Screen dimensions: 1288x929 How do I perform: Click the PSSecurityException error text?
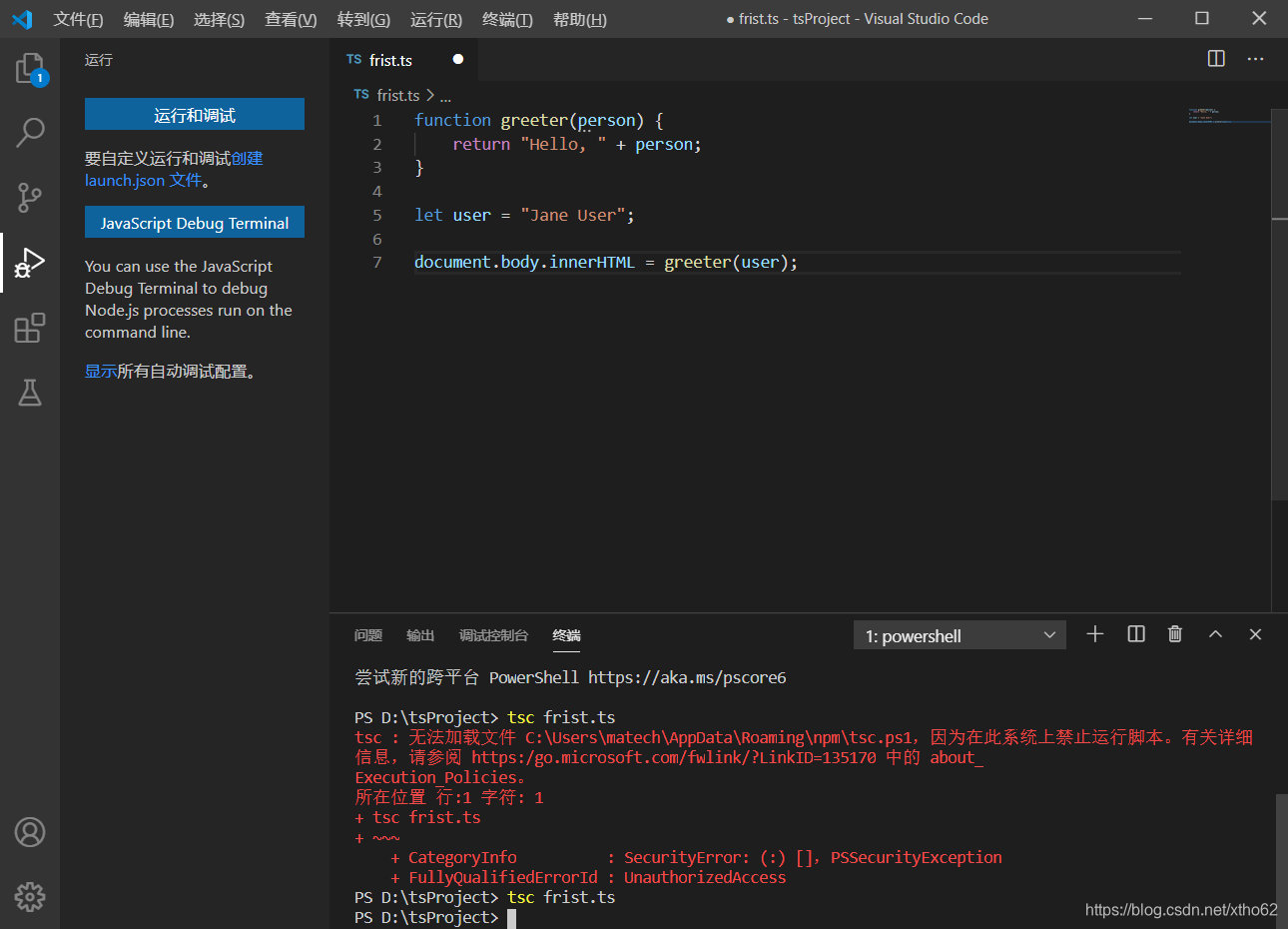pos(917,857)
